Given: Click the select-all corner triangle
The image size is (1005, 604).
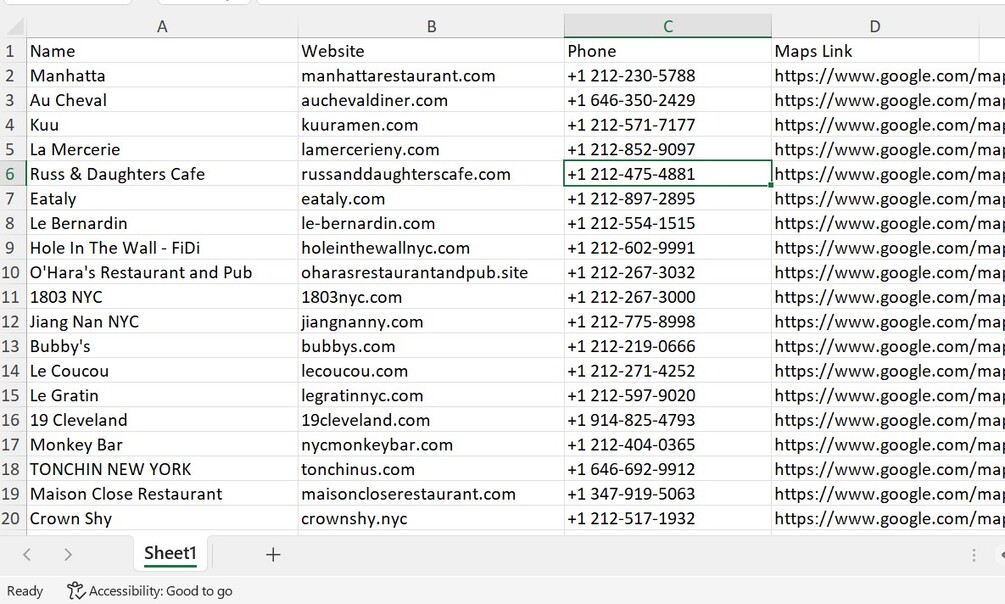Looking at the screenshot, I should [x=14, y=26].
